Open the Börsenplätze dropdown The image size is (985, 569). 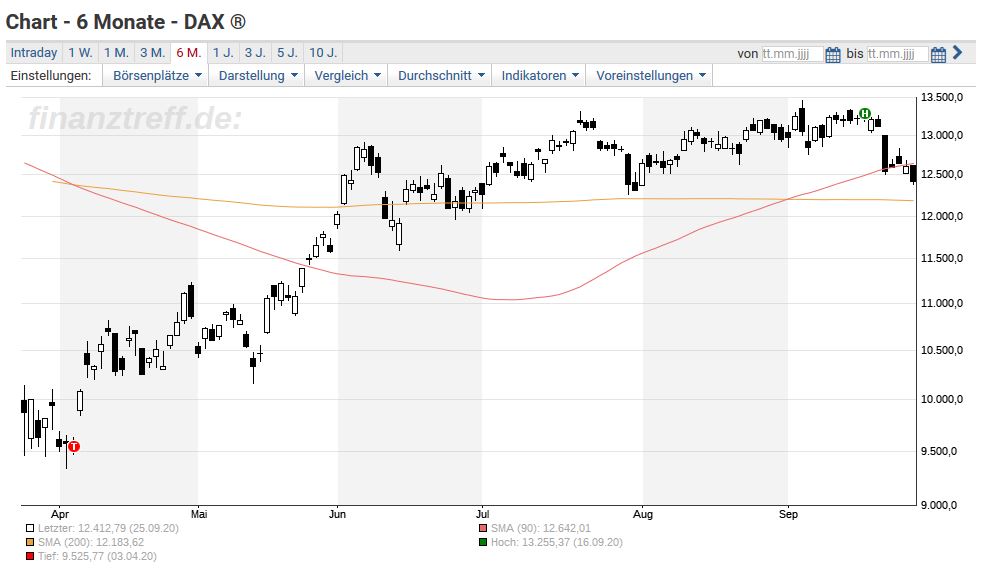click(156, 75)
